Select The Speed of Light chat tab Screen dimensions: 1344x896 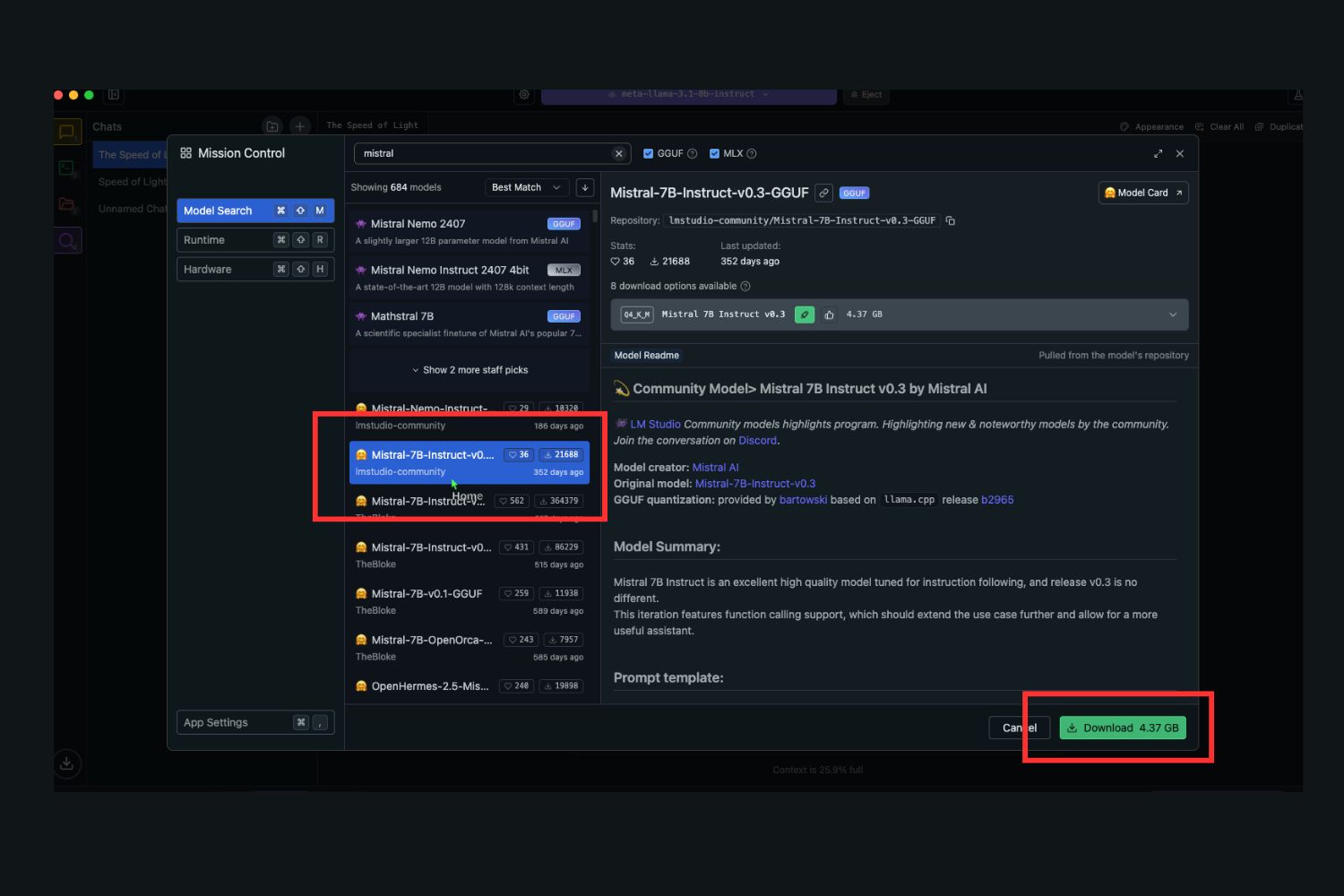point(372,125)
